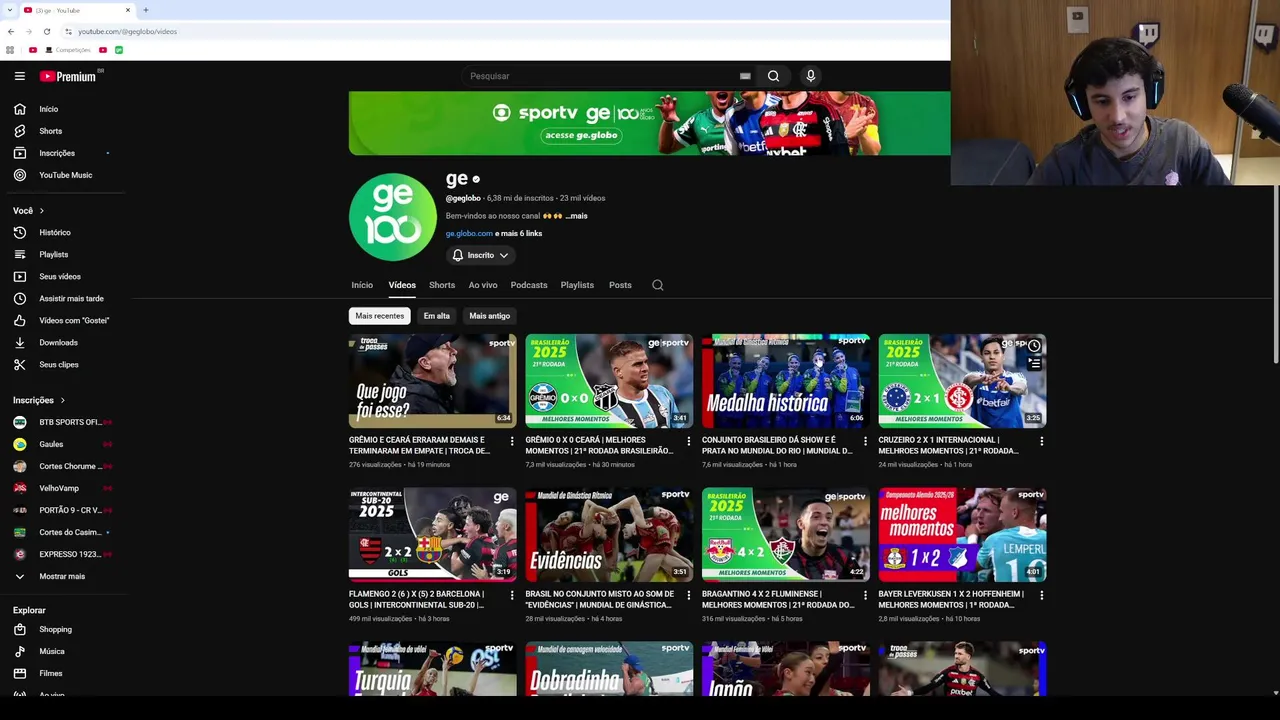Play the Evidências gymnastics video thumbnail
Screen dimensions: 1280x720
609,535
